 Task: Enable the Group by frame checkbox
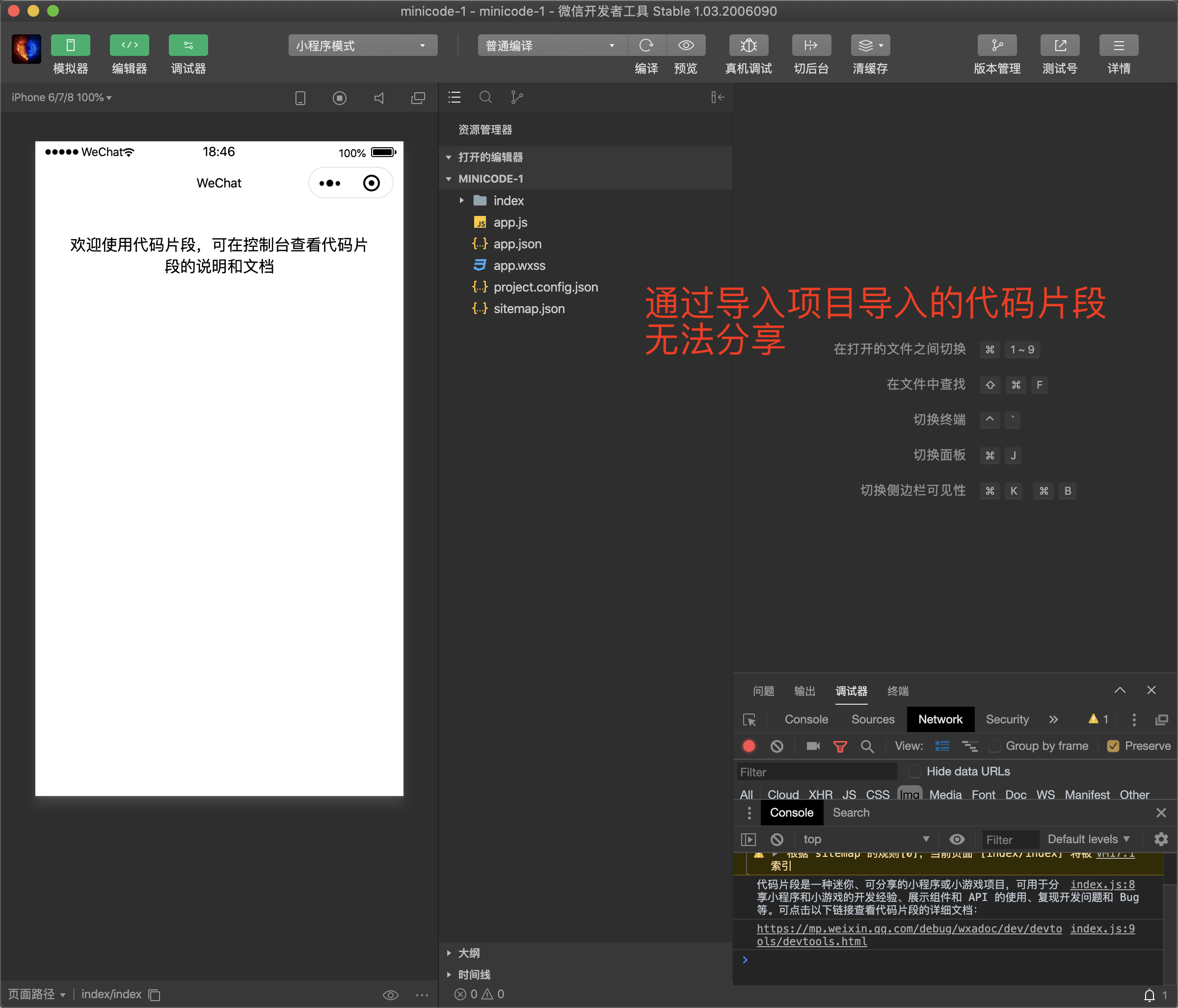[994, 746]
